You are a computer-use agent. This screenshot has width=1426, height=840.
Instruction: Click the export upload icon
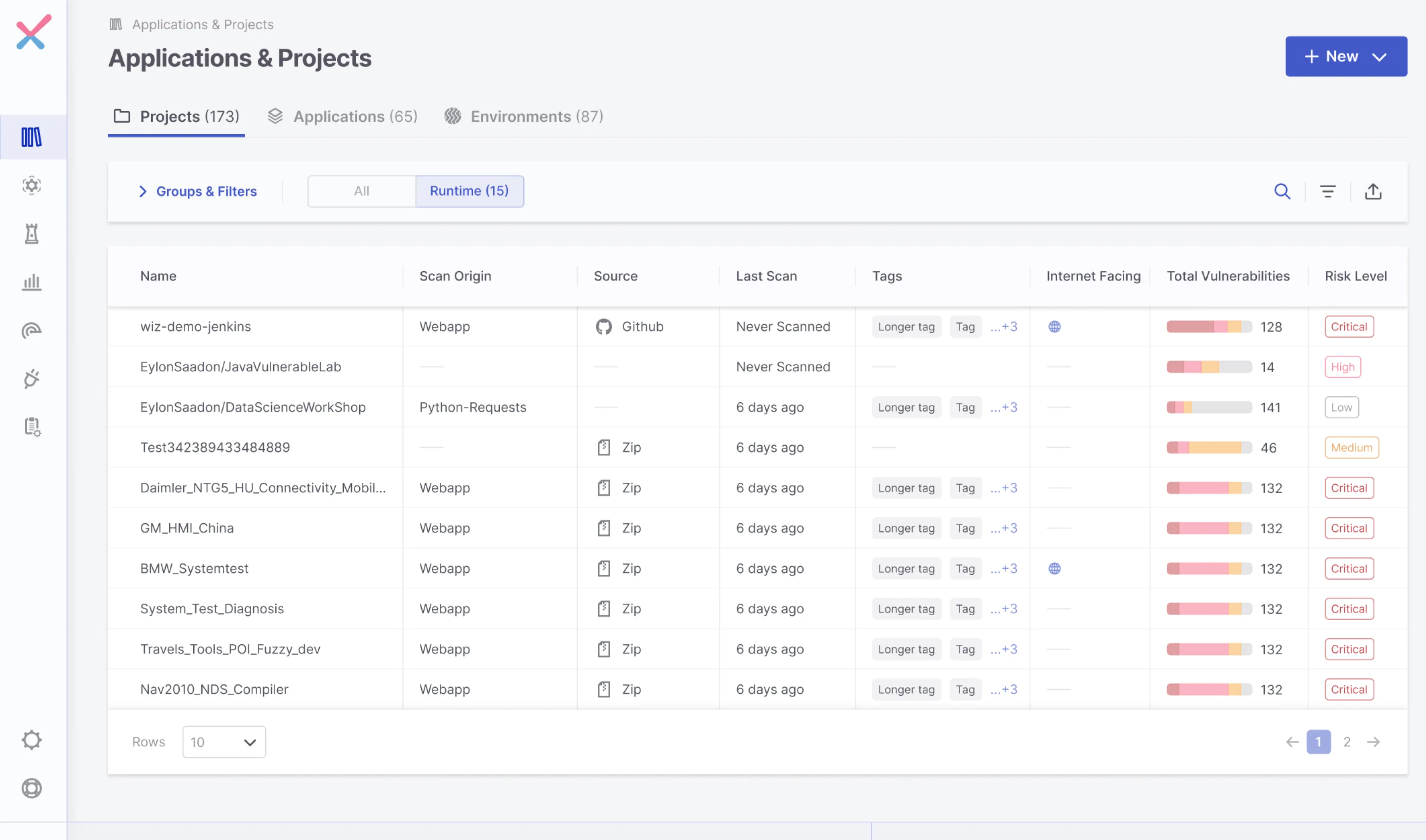1373,191
